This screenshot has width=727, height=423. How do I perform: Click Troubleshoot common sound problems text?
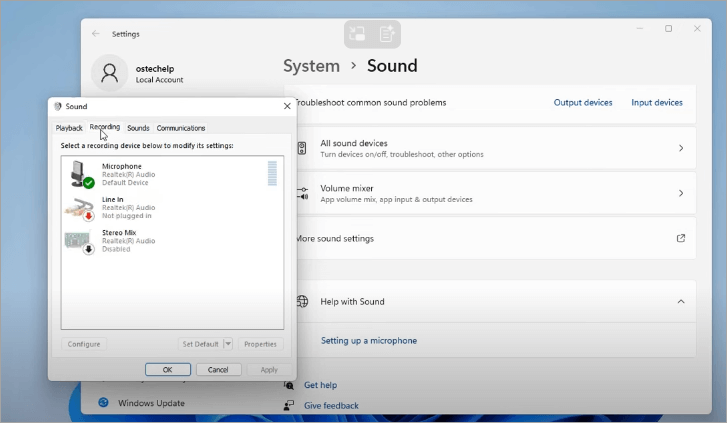coord(371,103)
